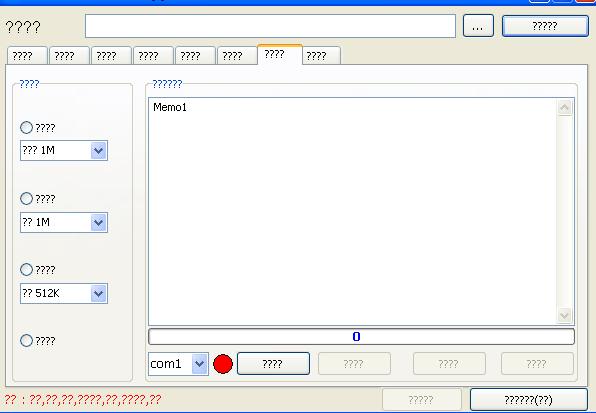Viewport: 596px width, 413px height.
Task: Click the currently selected orange-topped tab
Action: coord(280,54)
